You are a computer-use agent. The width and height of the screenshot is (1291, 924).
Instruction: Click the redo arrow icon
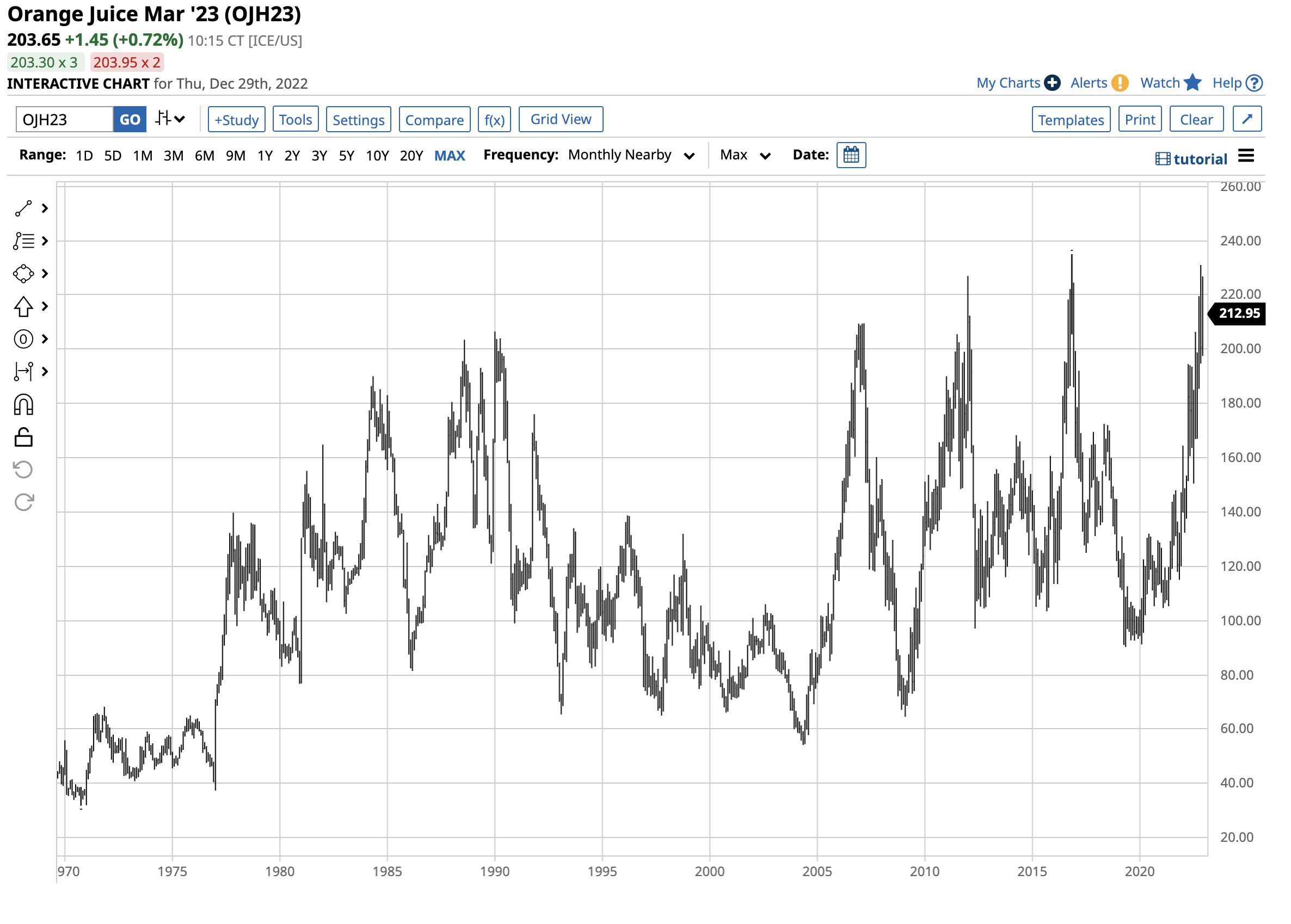click(23, 502)
